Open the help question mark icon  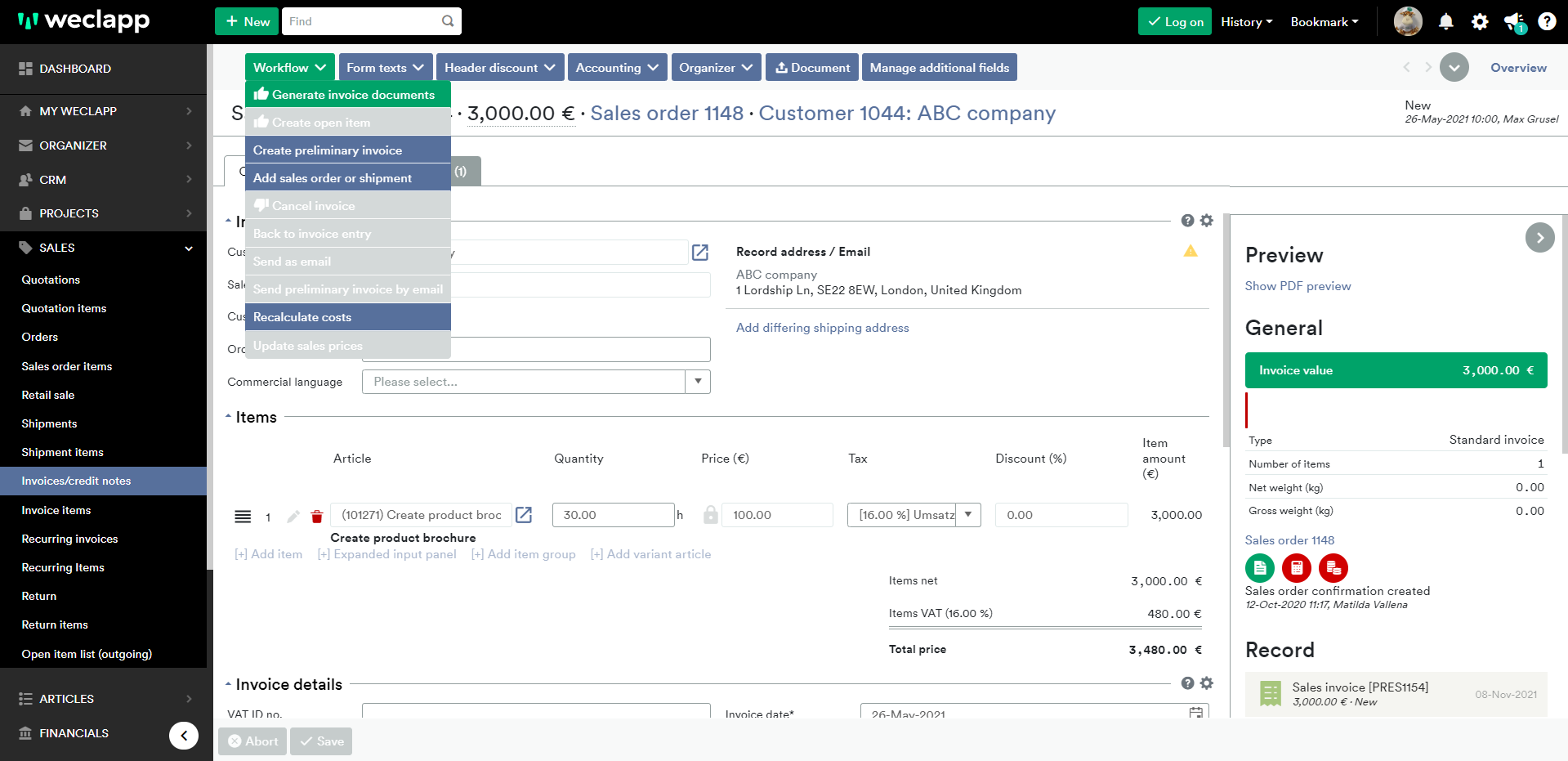(1547, 21)
